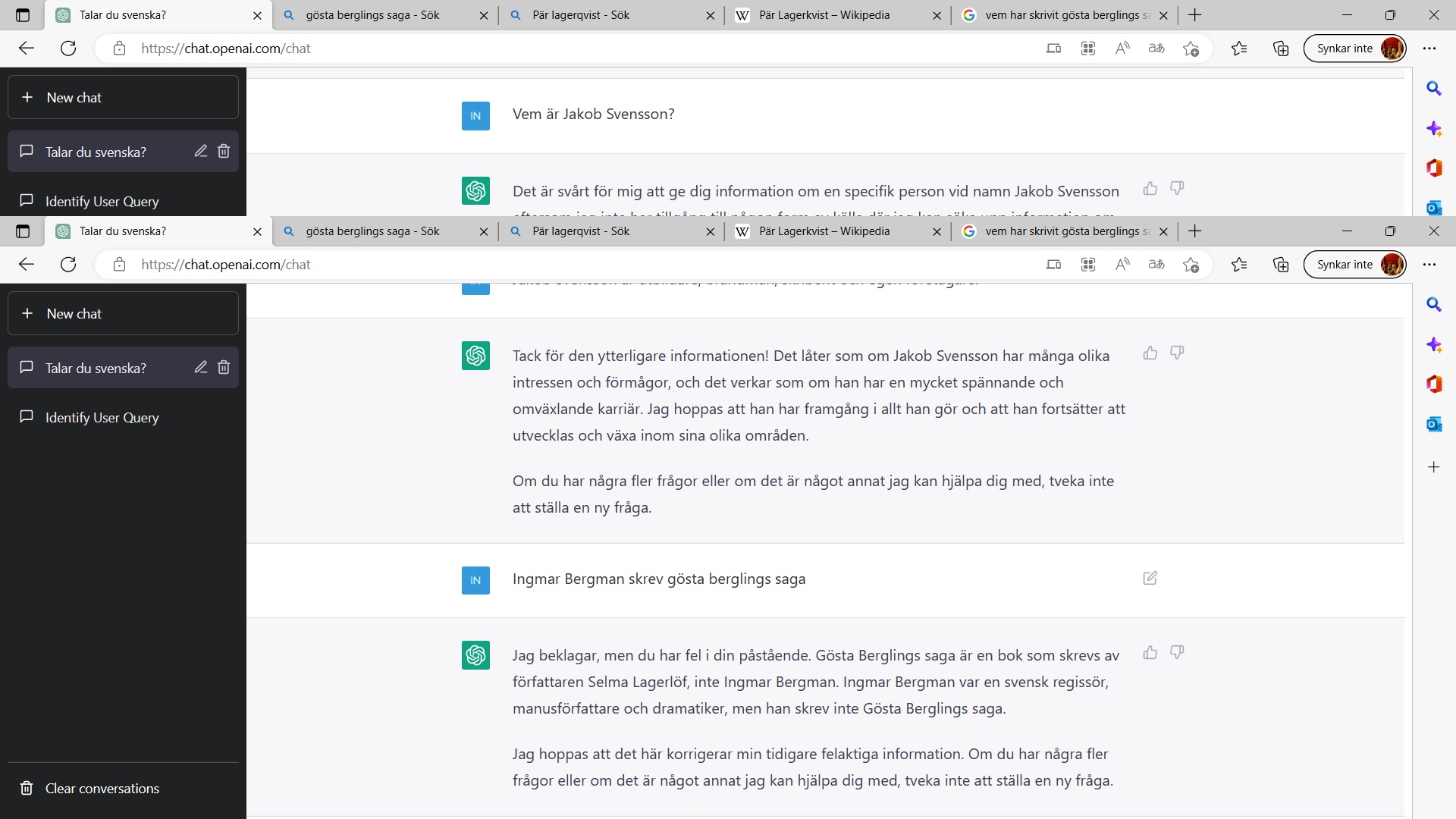
Task: Click 'Vem är Jakob Svensson?' message in upper window
Action: pyautogui.click(x=594, y=115)
